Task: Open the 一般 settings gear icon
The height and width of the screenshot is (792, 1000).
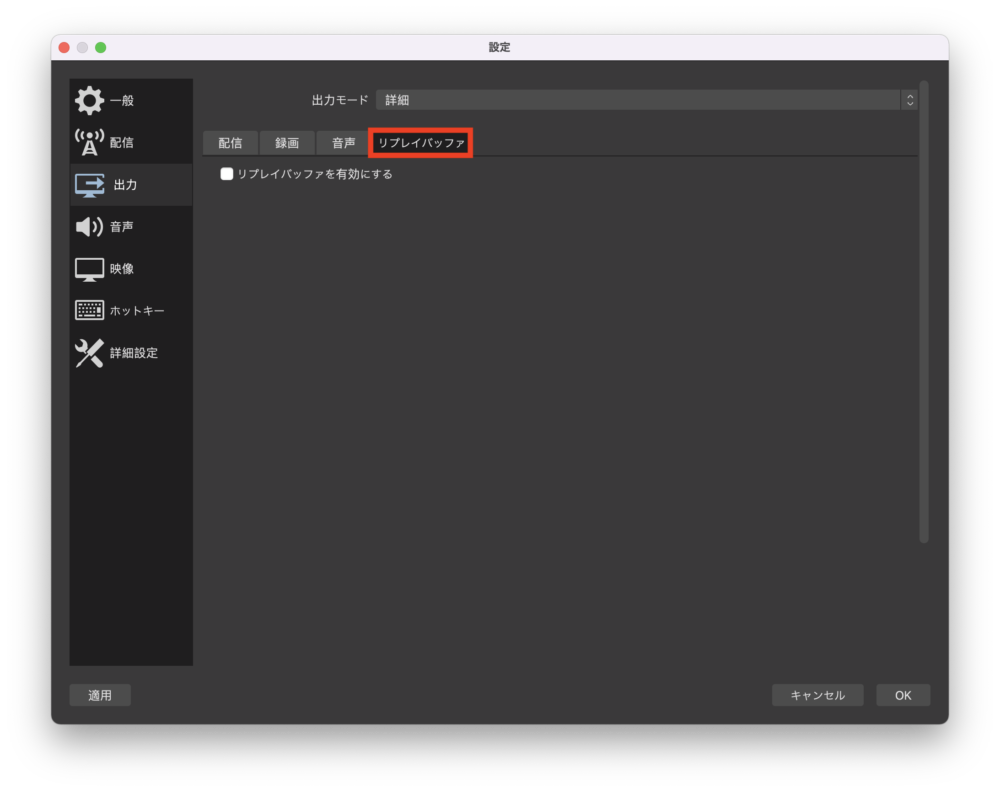Action: coord(89,100)
